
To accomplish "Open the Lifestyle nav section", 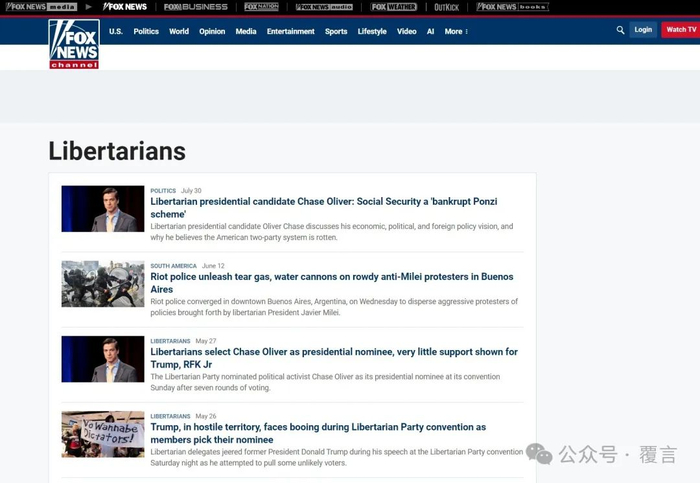I will pos(372,31).
